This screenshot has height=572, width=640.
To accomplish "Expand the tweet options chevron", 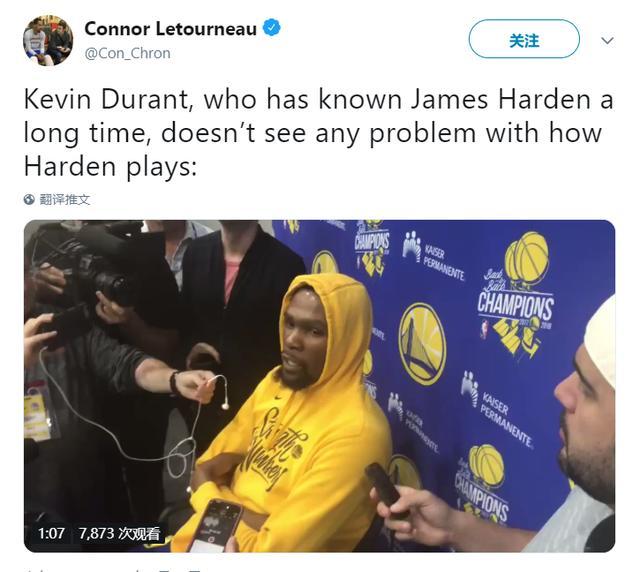I will pyautogui.click(x=607, y=40).
